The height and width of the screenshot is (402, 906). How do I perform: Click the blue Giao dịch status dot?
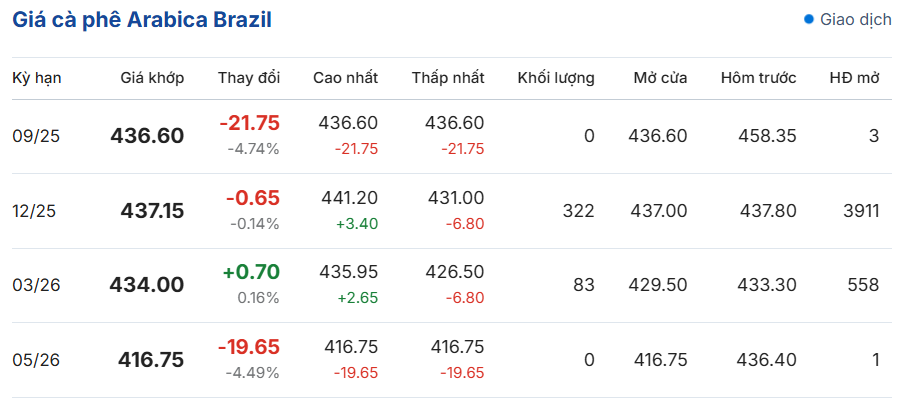point(809,19)
